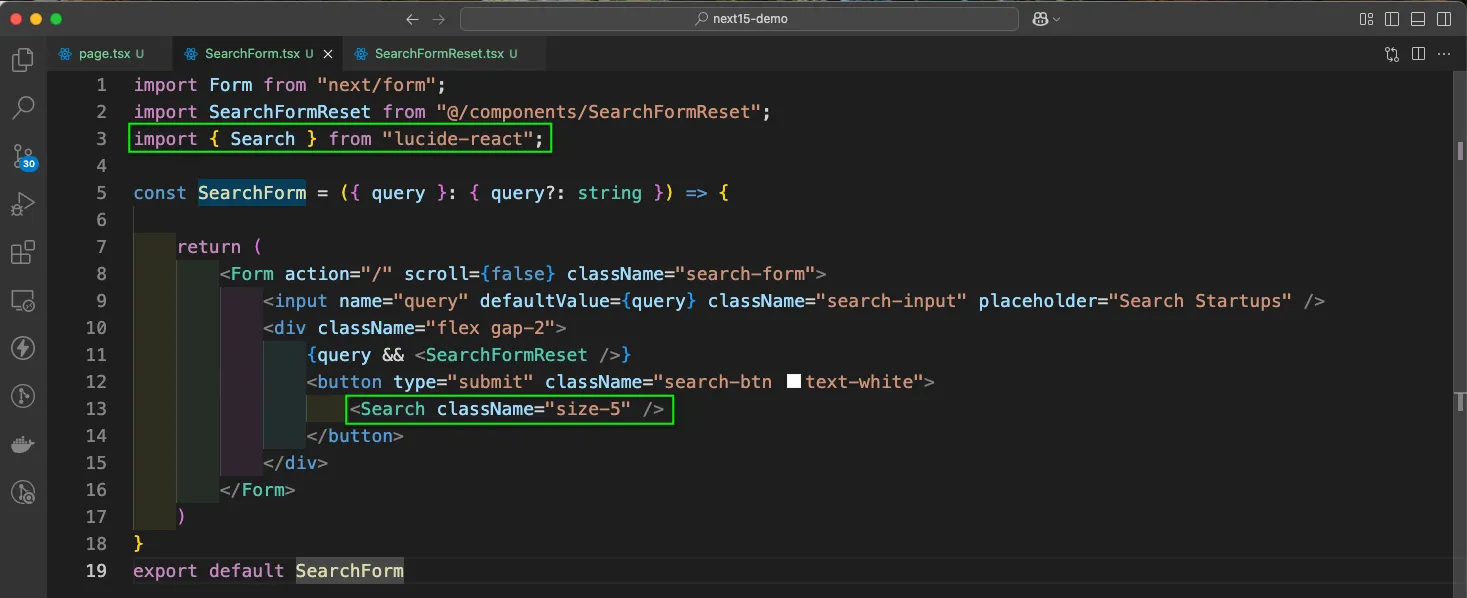Open the Run and Debug view

pyautogui.click(x=22, y=204)
